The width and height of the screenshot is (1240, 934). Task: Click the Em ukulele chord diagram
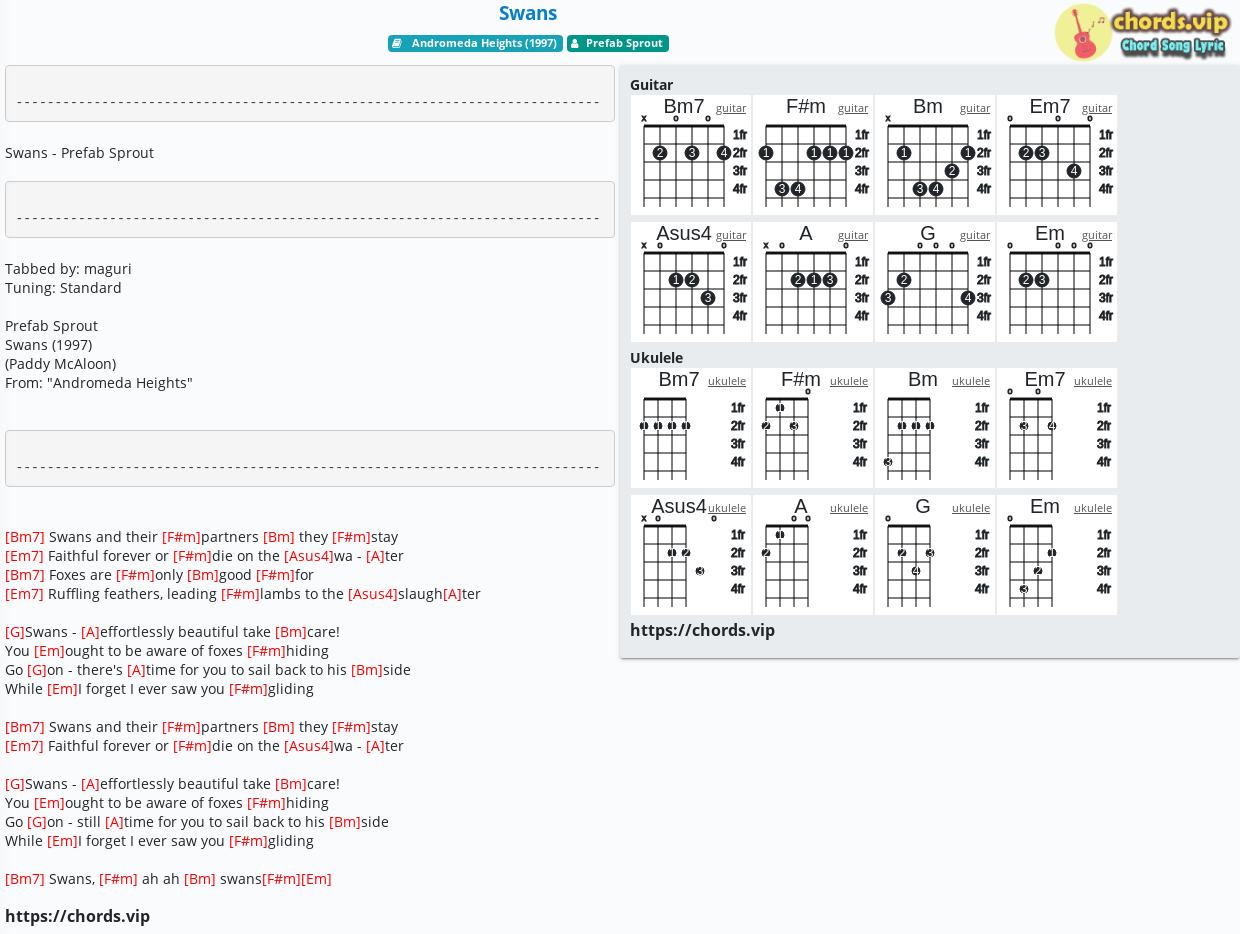click(1057, 555)
